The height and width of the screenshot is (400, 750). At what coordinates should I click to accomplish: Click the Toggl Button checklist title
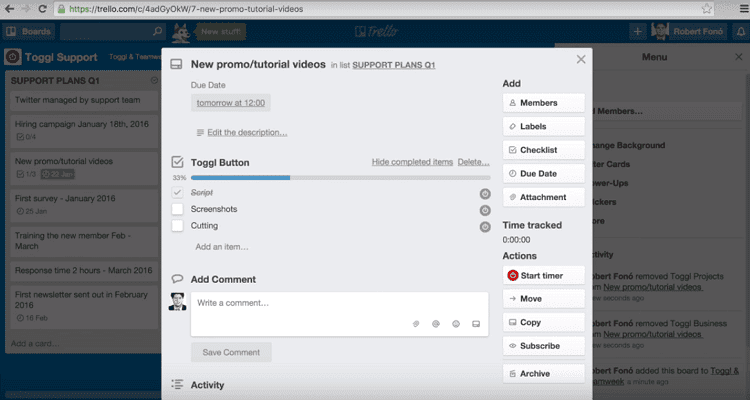(220, 163)
